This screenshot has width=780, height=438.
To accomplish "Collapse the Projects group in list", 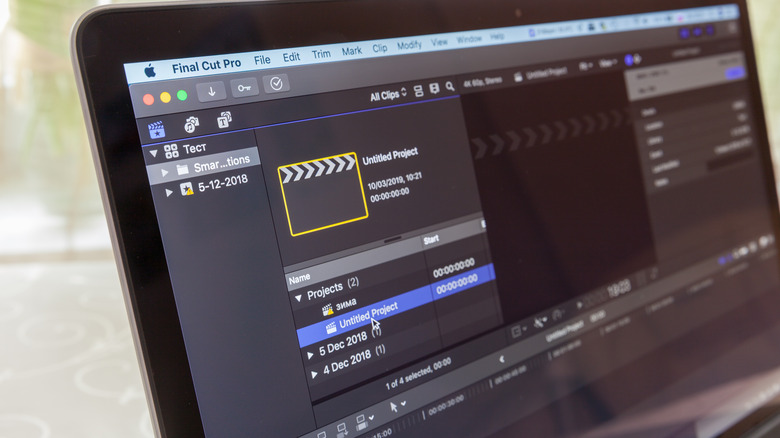I will pyautogui.click(x=297, y=298).
